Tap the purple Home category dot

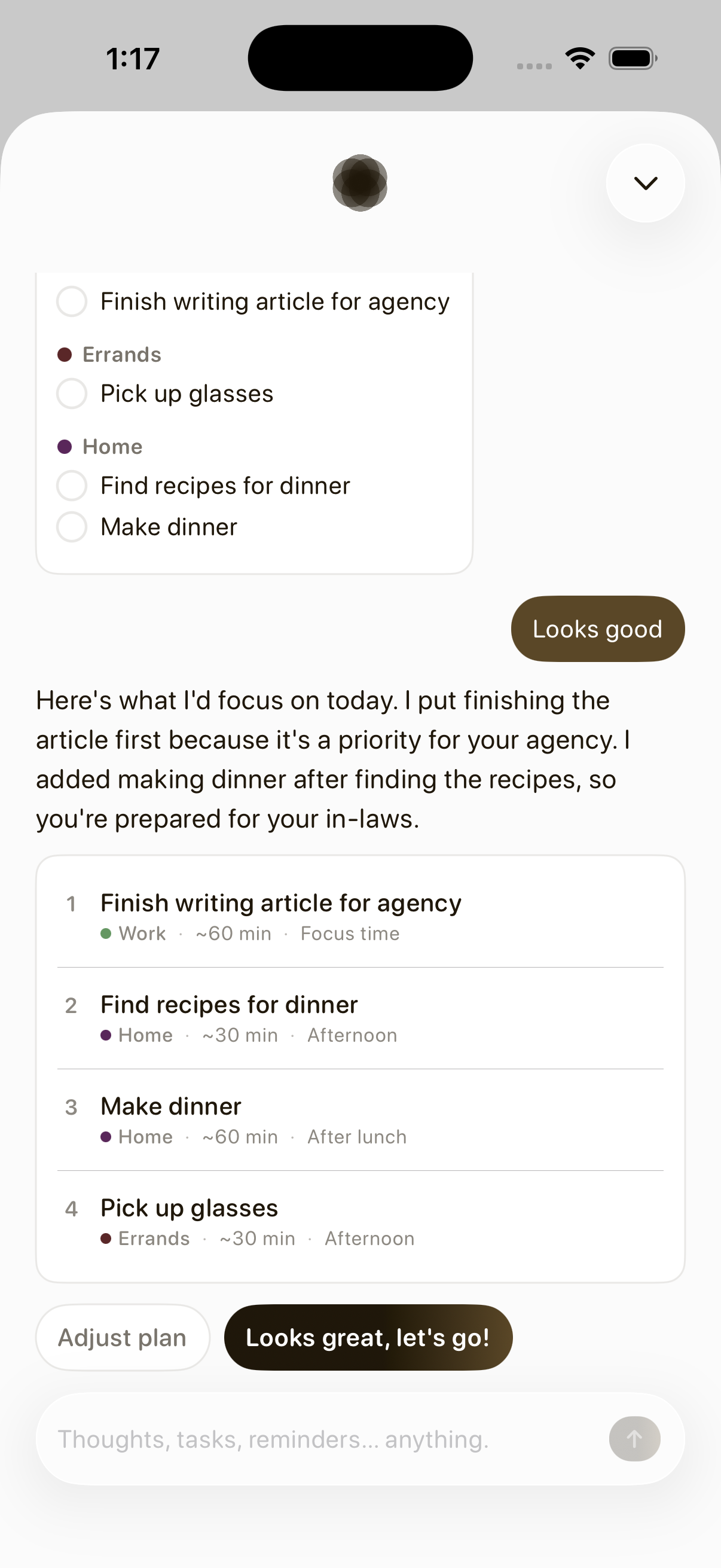65,446
